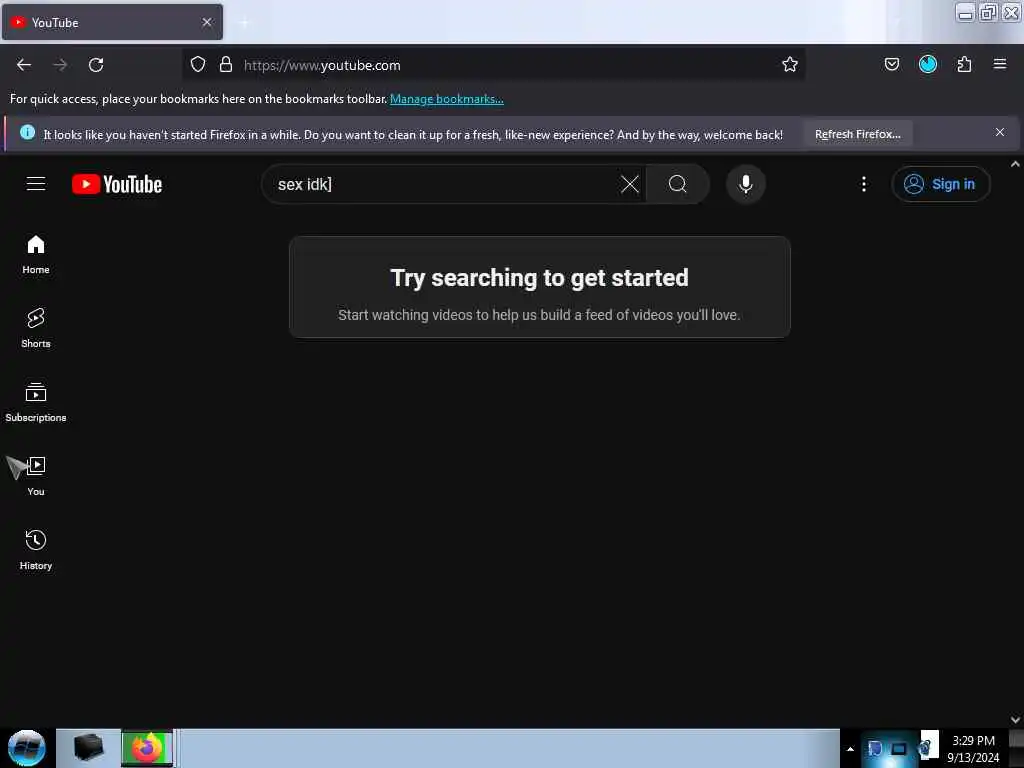Open Subscriptions in the sidebar
This screenshot has width=1024, height=768.
pos(36,402)
